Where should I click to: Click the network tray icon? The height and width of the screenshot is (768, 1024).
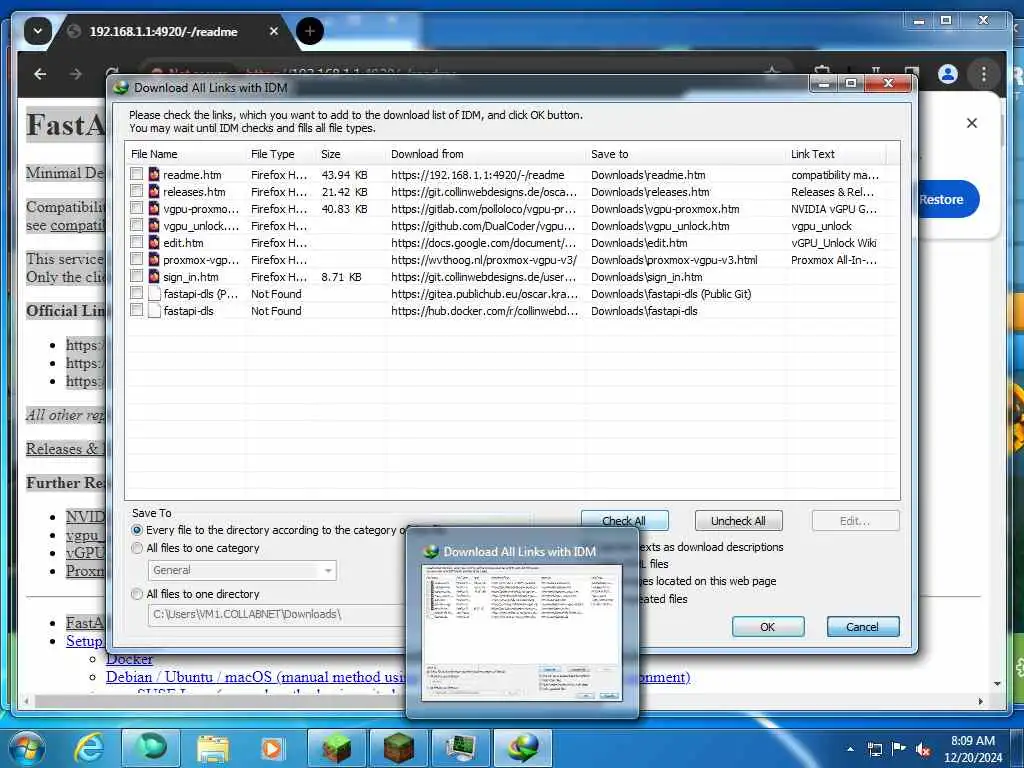click(874, 749)
